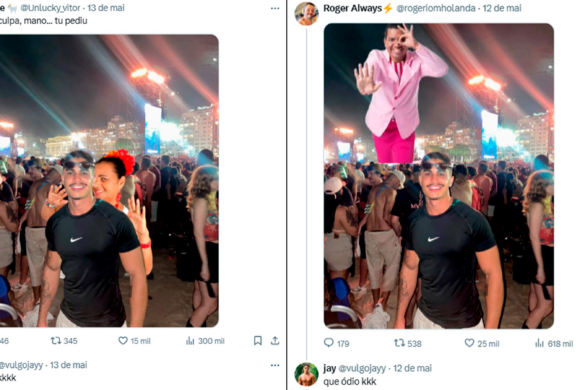Visit the @rogeriomholanda handle link
The image size is (585, 390).
pyautogui.click(x=436, y=8)
